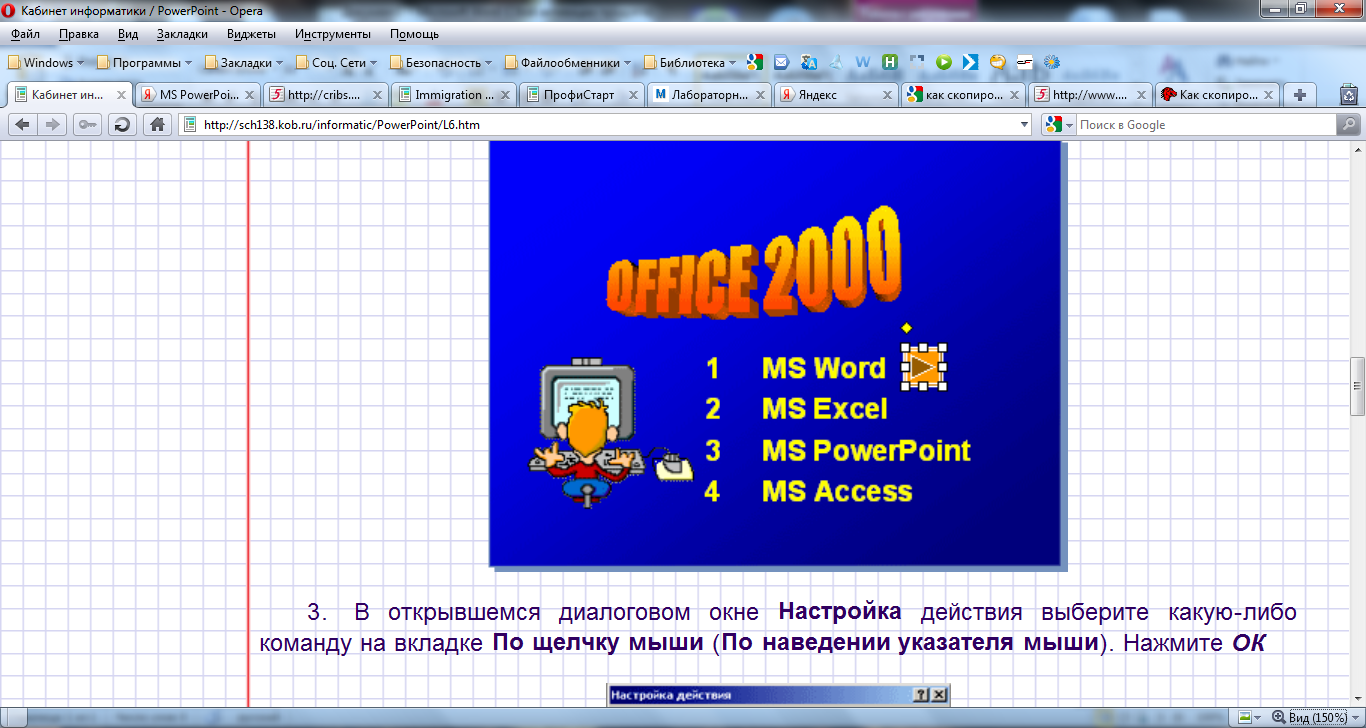
Task: Switch to the ПрофиСтарт tab
Action: (582, 95)
